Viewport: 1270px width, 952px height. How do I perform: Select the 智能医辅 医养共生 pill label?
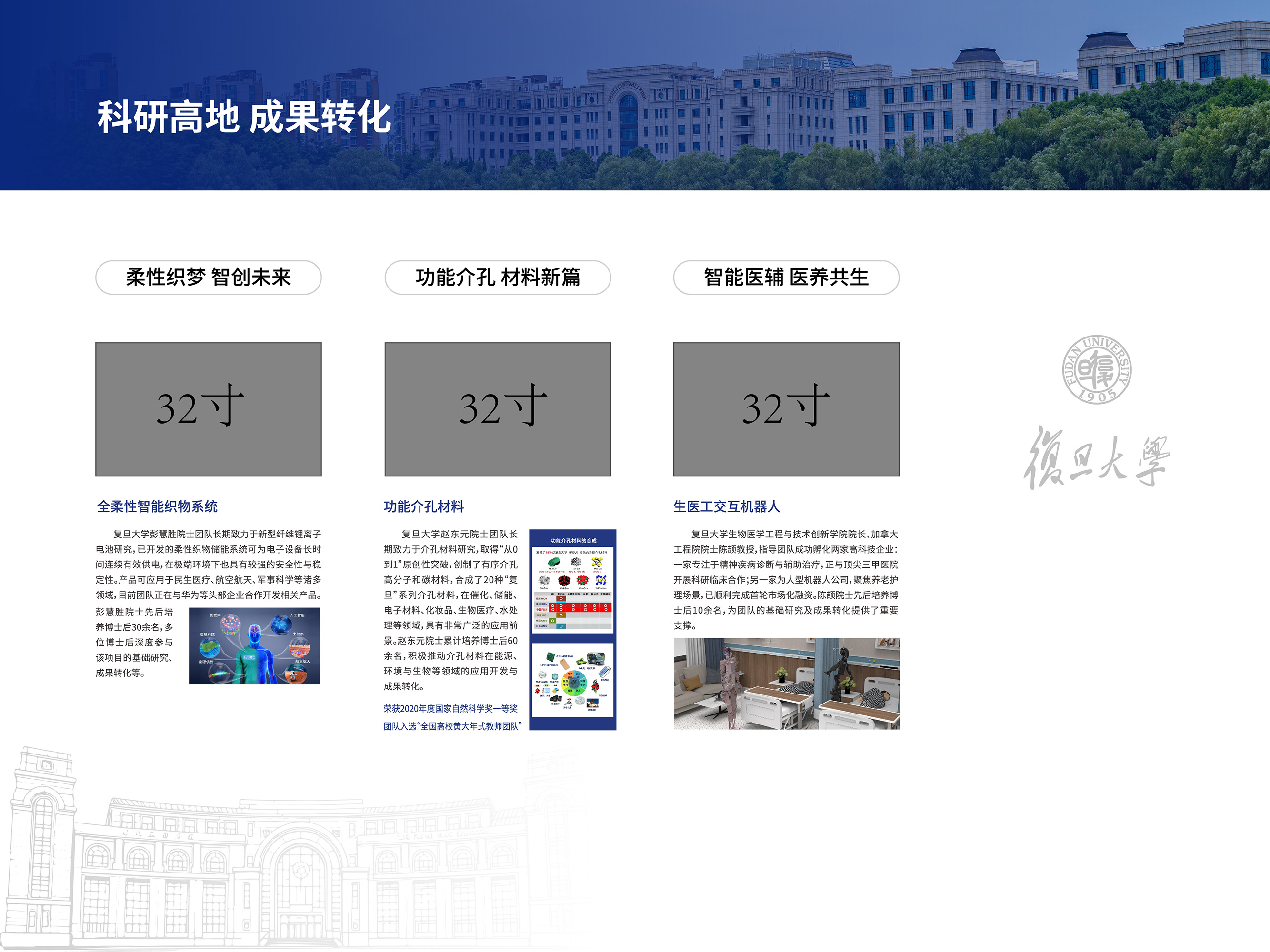786,278
